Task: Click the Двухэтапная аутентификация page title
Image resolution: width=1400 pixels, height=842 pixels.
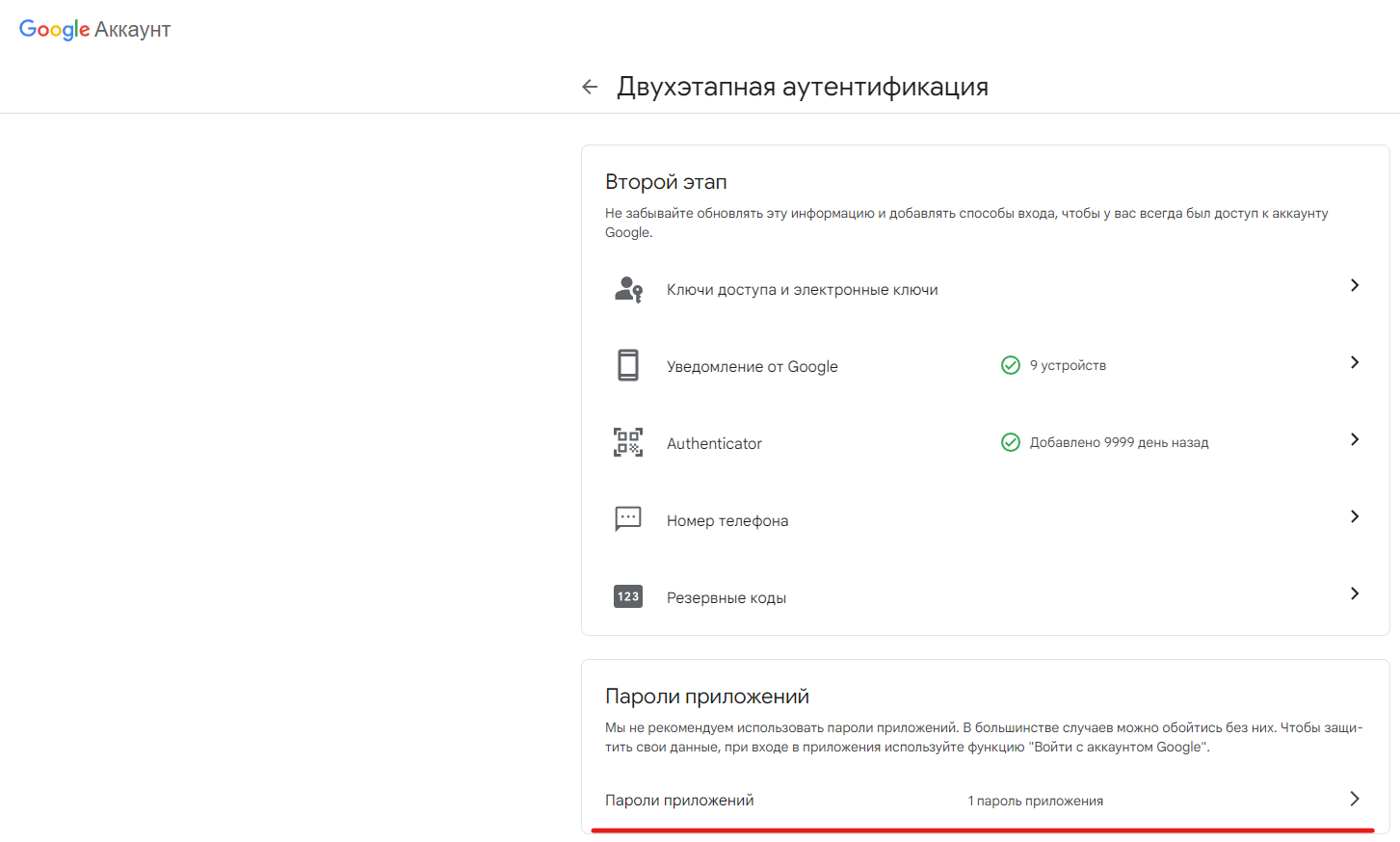Action: click(x=803, y=87)
